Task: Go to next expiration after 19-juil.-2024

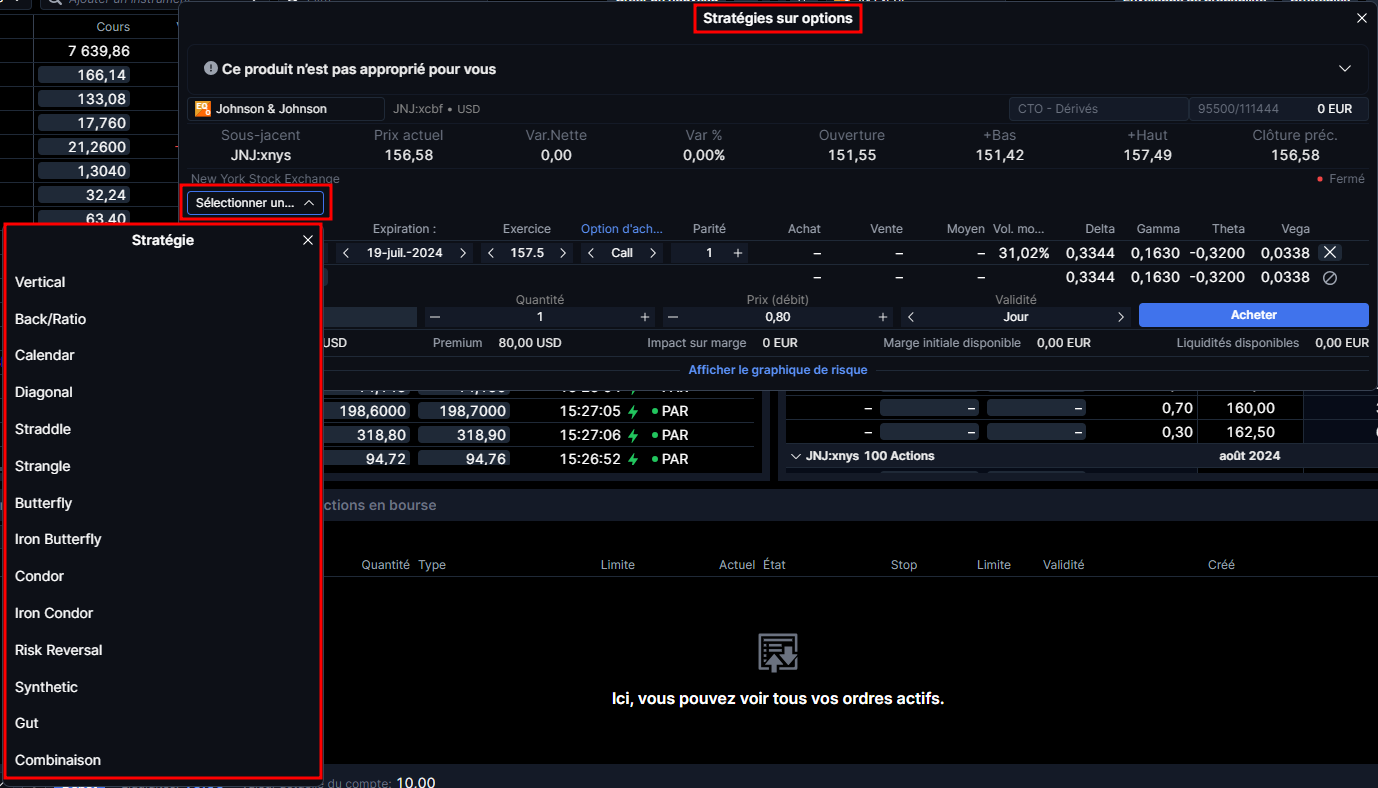Action: point(463,253)
